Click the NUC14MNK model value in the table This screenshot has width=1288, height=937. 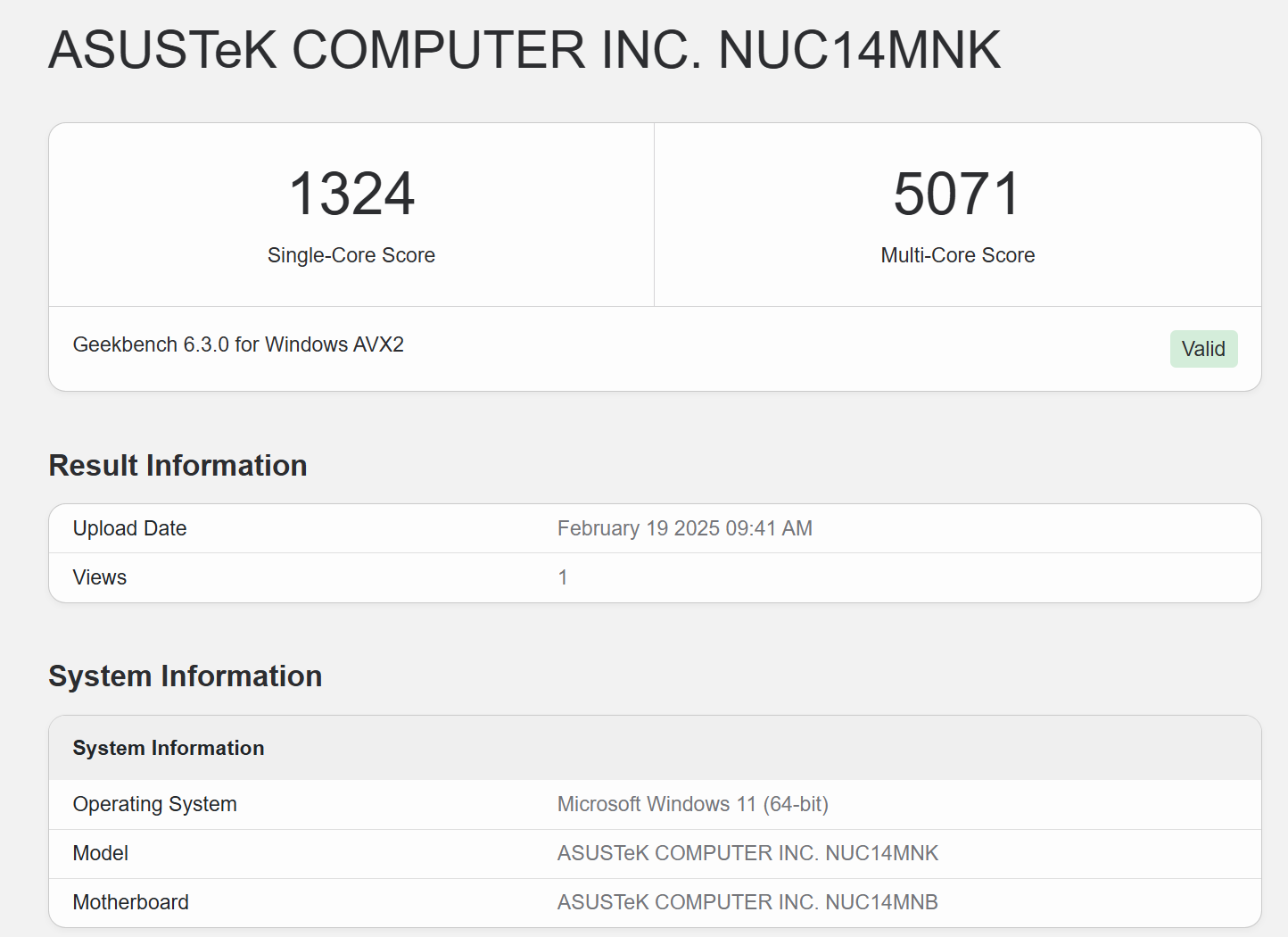tap(747, 853)
